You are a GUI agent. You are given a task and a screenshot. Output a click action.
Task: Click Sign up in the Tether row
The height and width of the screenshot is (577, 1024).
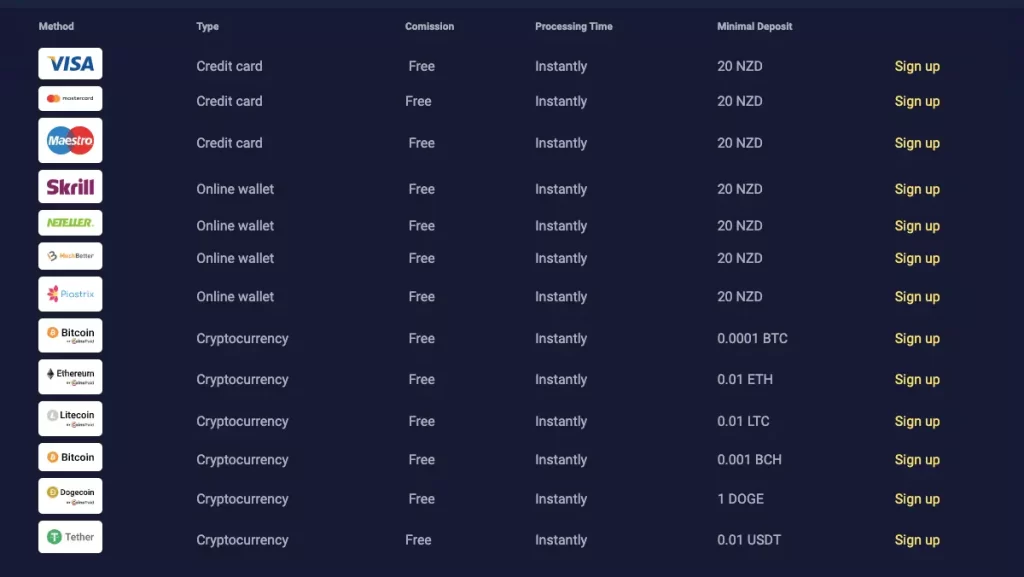click(x=917, y=540)
